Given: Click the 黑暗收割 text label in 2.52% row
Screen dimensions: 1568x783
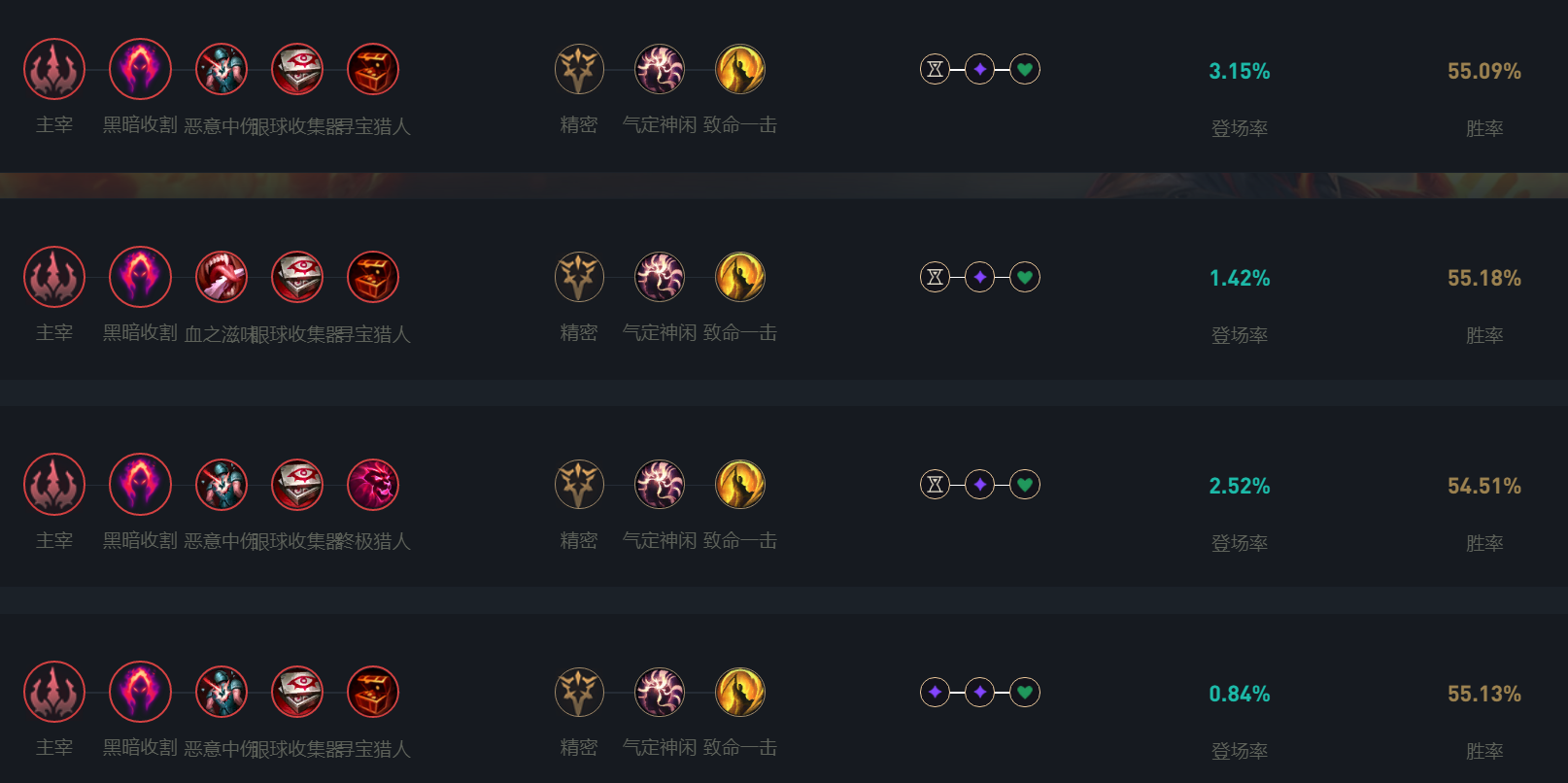Looking at the screenshot, I should [140, 540].
